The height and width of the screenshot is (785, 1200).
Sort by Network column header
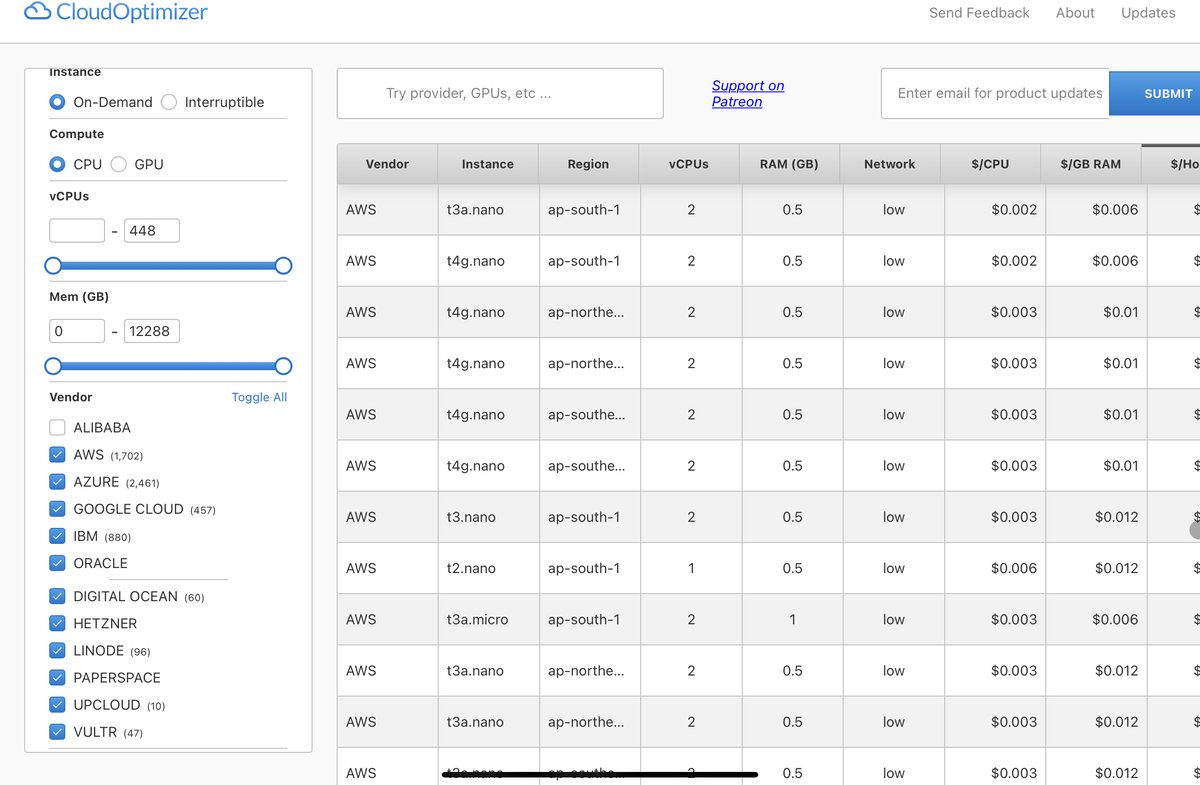890,164
